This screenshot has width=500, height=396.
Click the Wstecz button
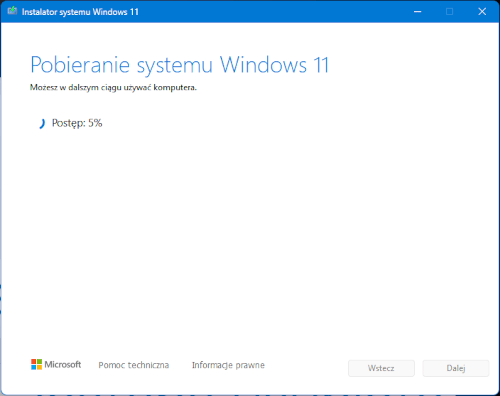(381, 368)
